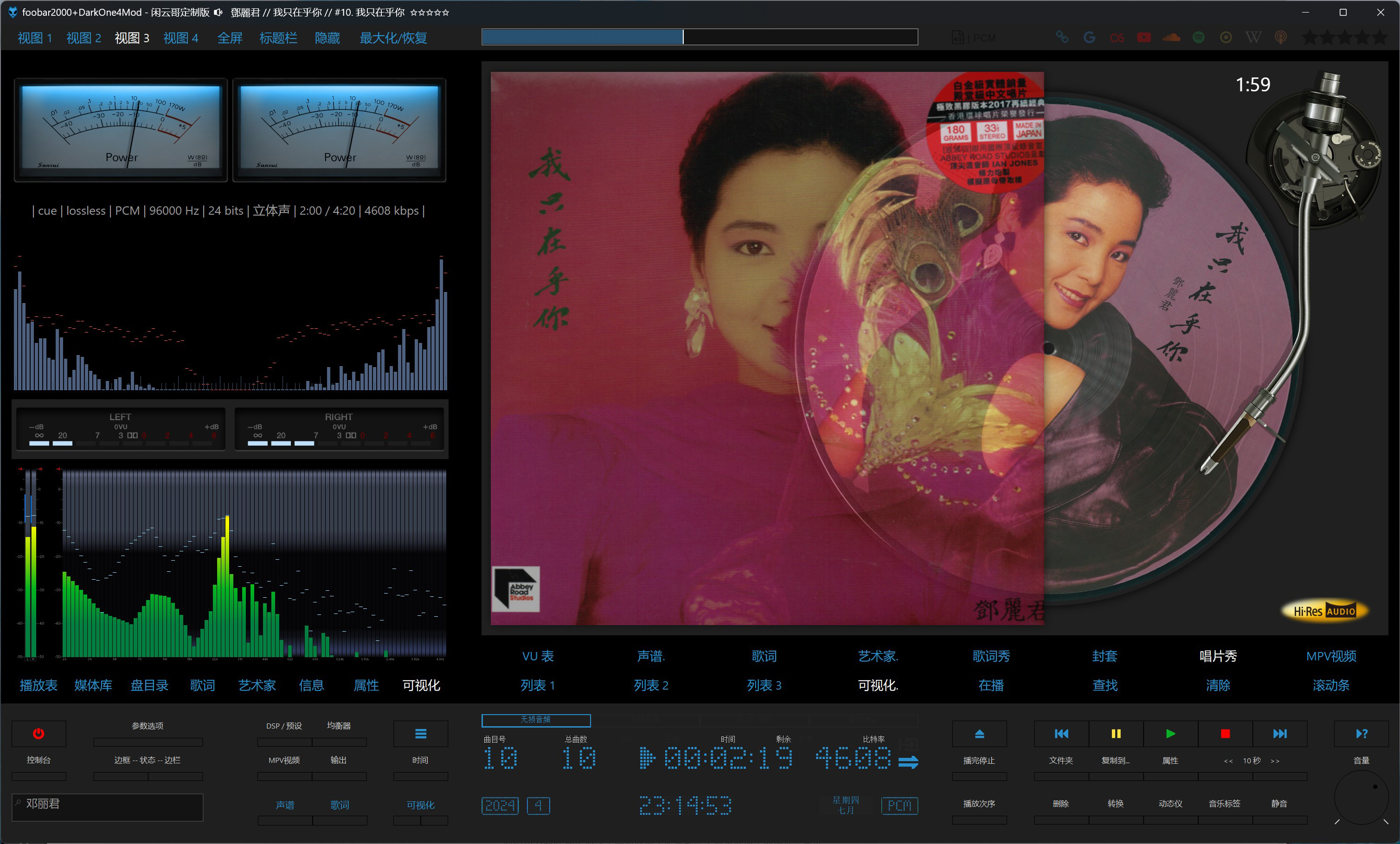Select the MPV视频 panel tab on the right

(1331, 656)
